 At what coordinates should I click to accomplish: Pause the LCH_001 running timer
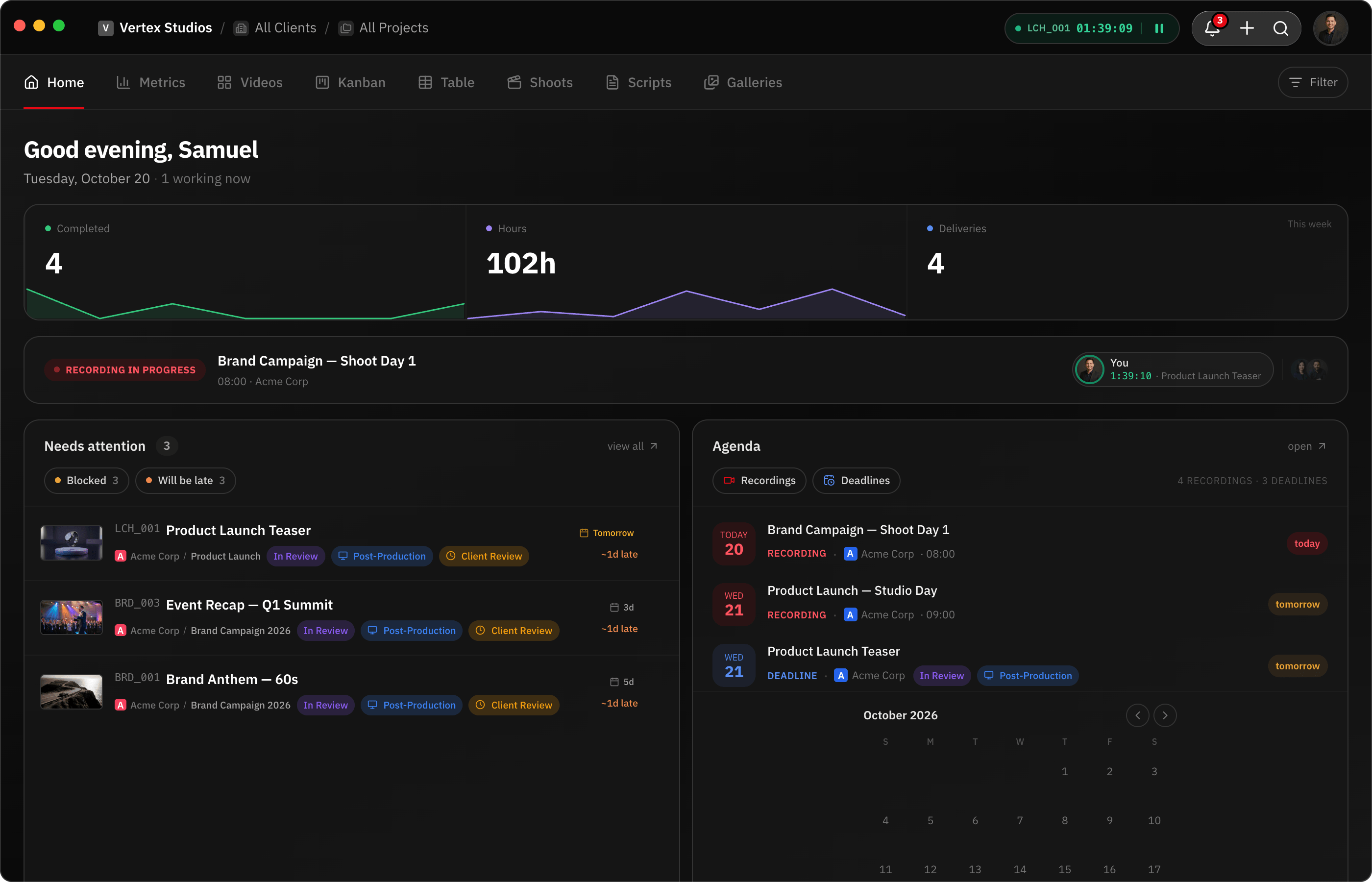pyautogui.click(x=1159, y=28)
